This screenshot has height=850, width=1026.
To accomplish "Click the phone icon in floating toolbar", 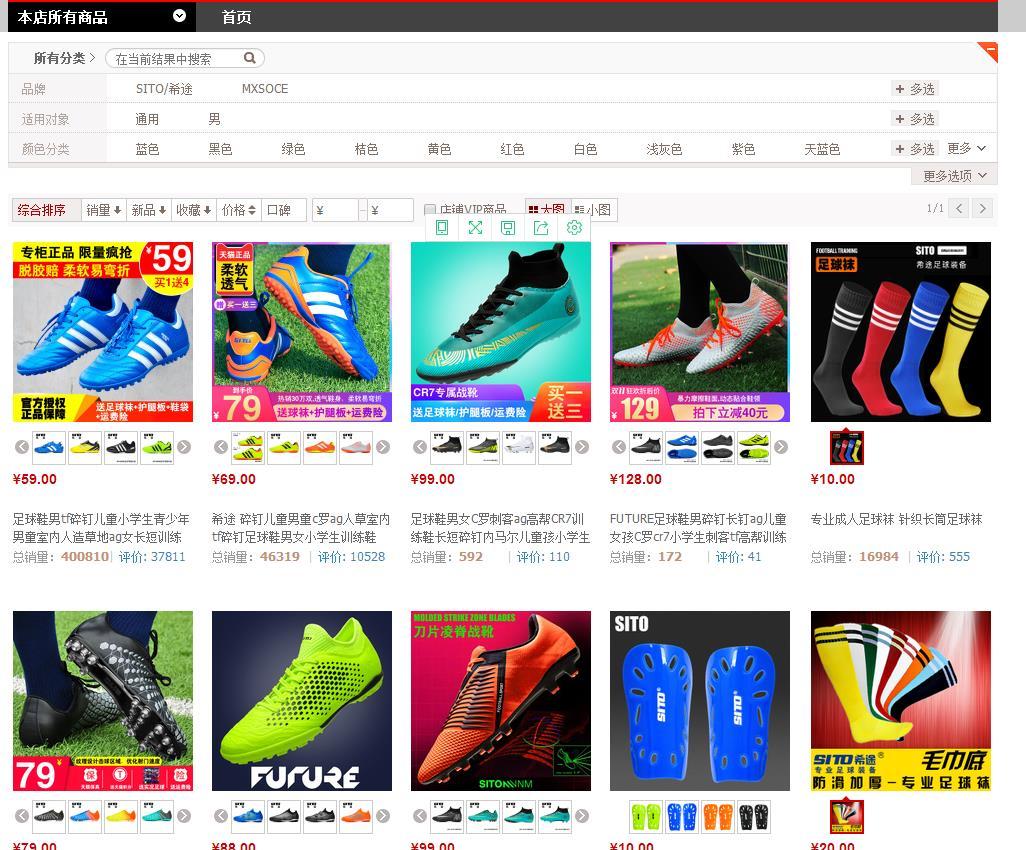I will [x=442, y=228].
